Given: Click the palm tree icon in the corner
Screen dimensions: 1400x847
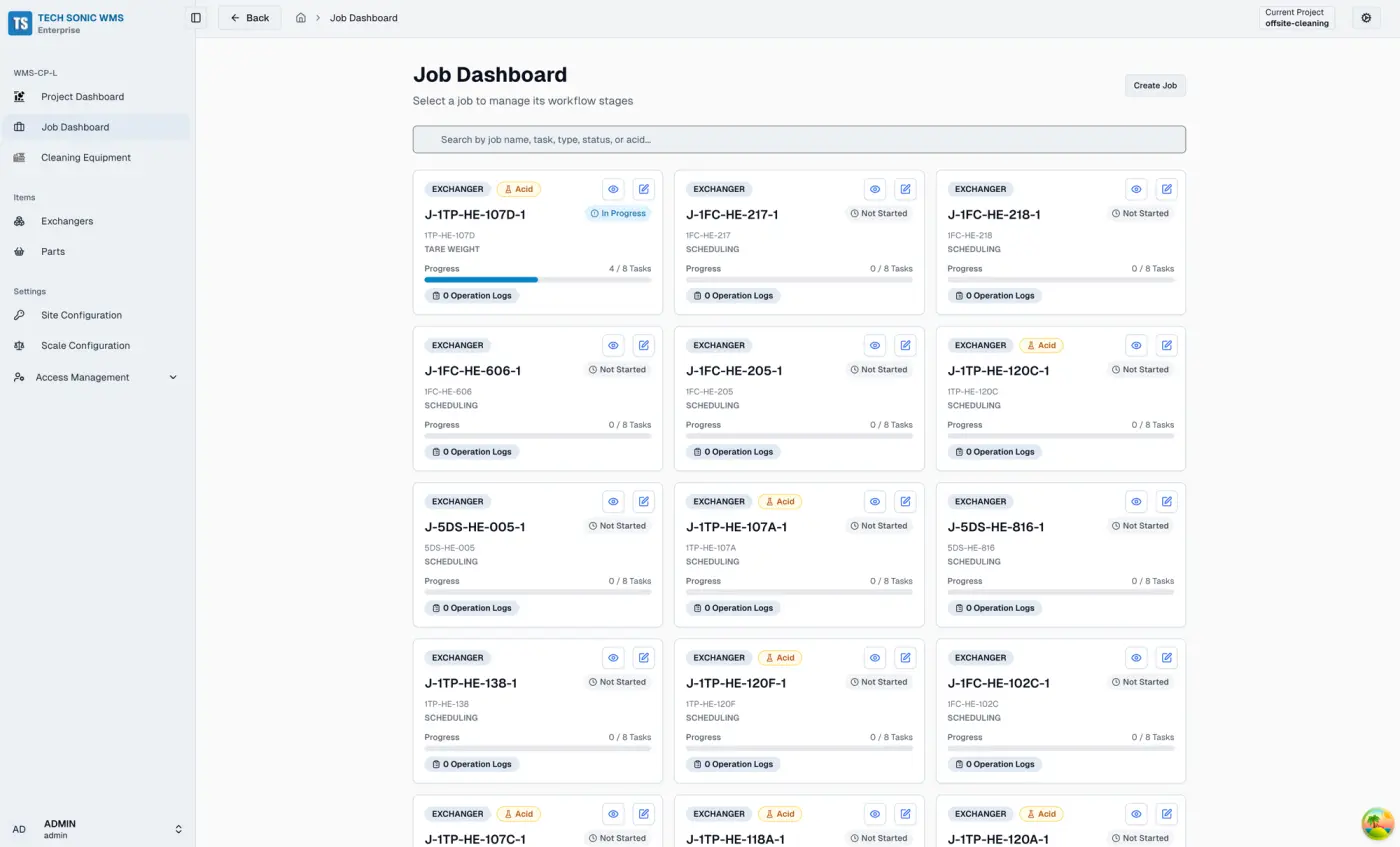Looking at the screenshot, I should 1378,824.
